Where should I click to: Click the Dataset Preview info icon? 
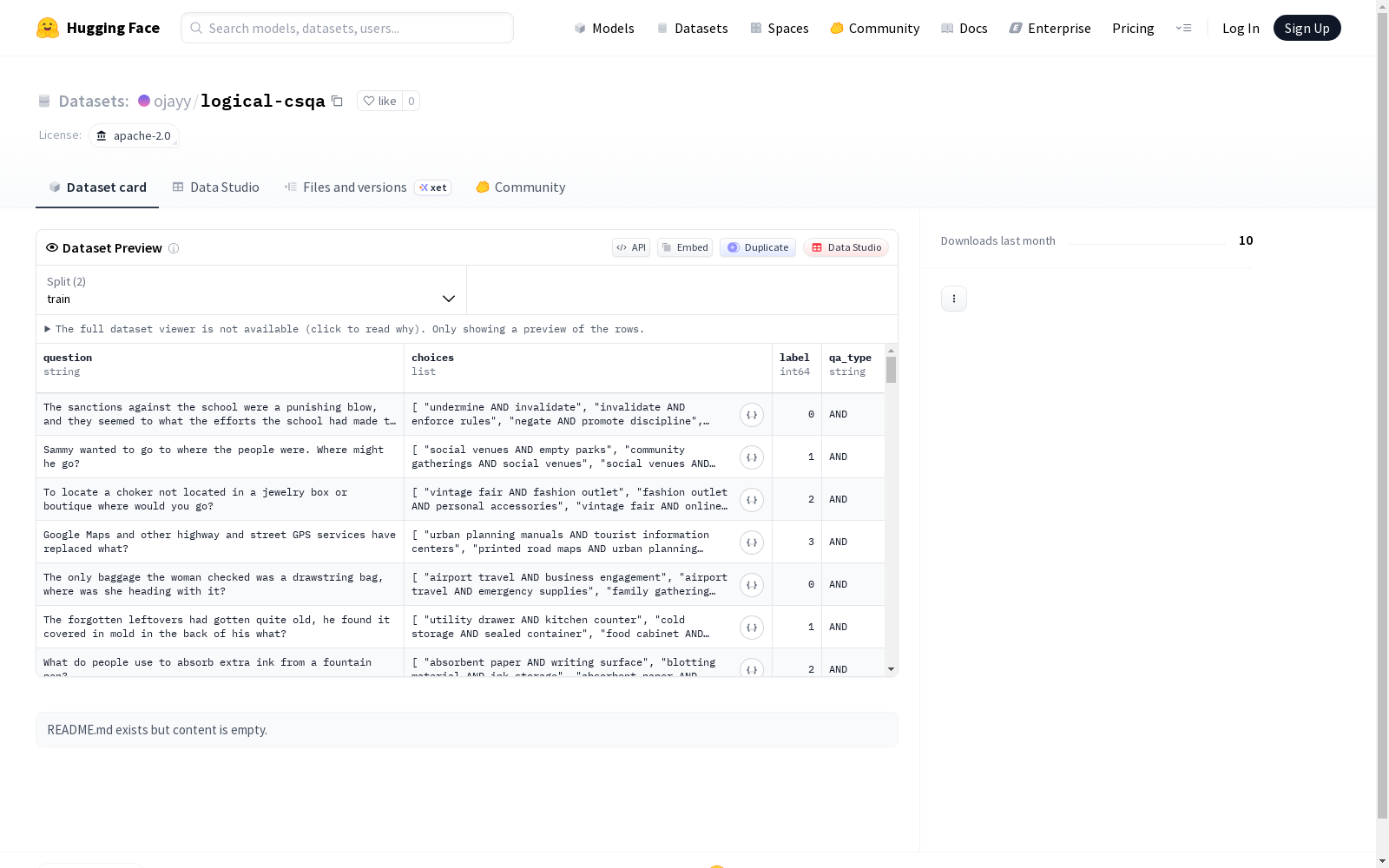click(174, 248)
